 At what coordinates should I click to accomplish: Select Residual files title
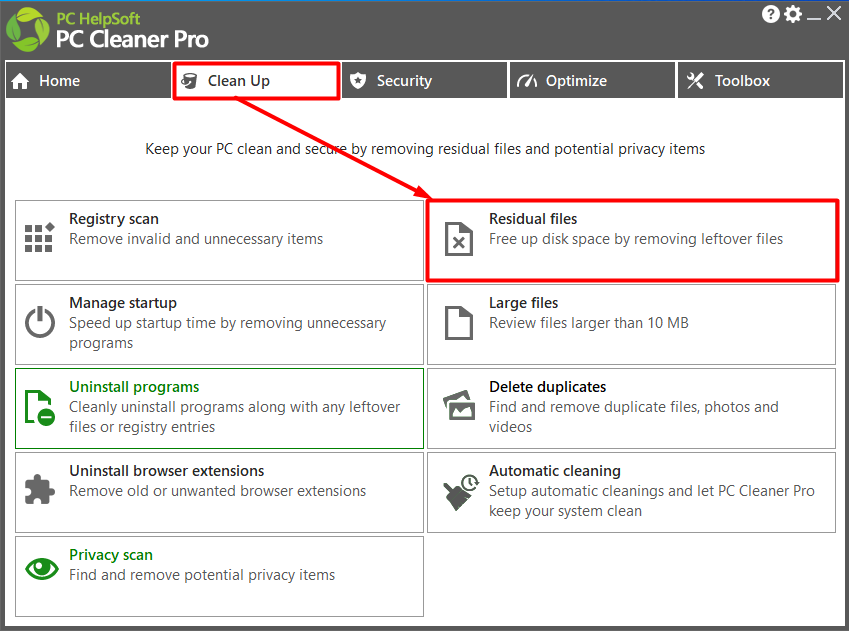pos(533,219)
